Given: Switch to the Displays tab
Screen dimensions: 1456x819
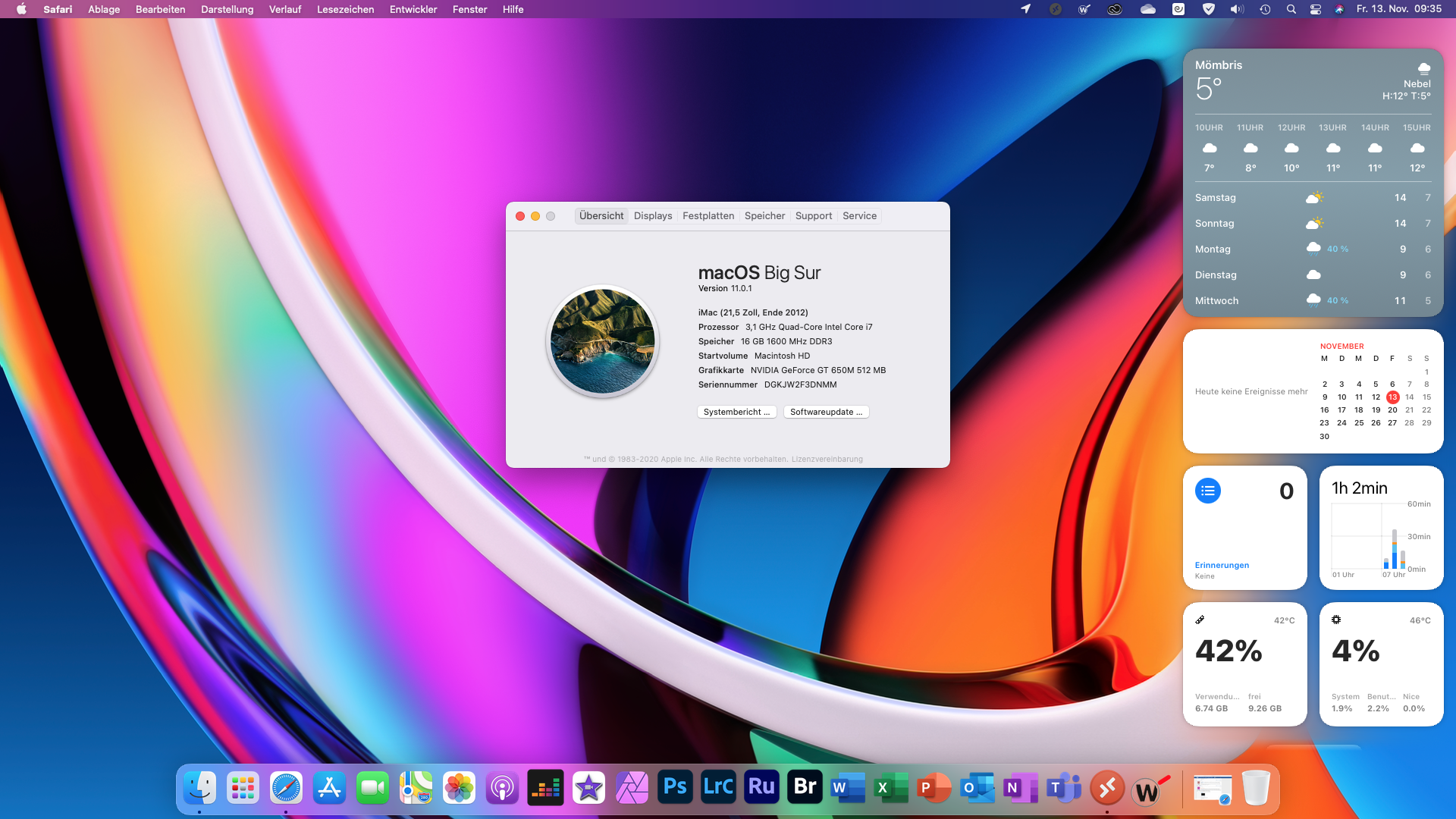Looking at the screenshot, I should [x=653, y=216].
